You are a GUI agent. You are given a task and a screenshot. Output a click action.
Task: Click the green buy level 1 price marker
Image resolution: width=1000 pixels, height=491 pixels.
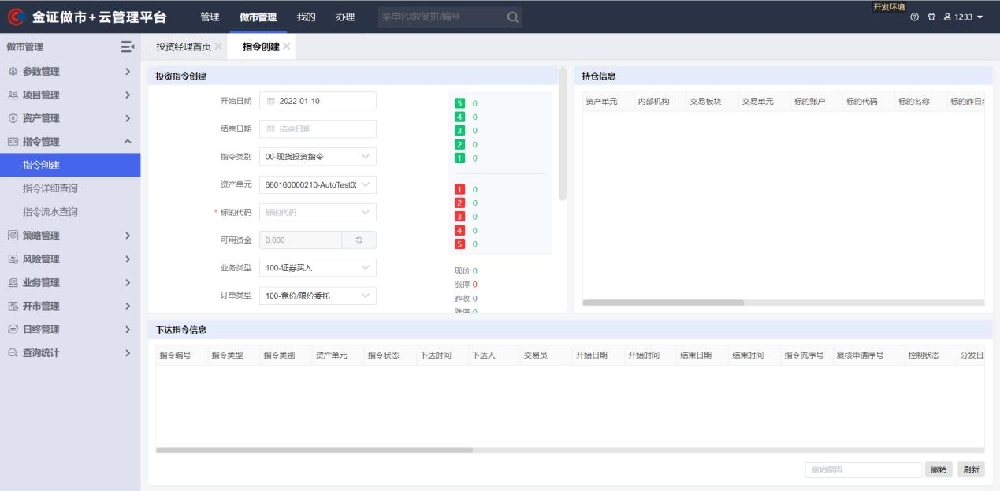pyautogui.click(x=460, y=158)
